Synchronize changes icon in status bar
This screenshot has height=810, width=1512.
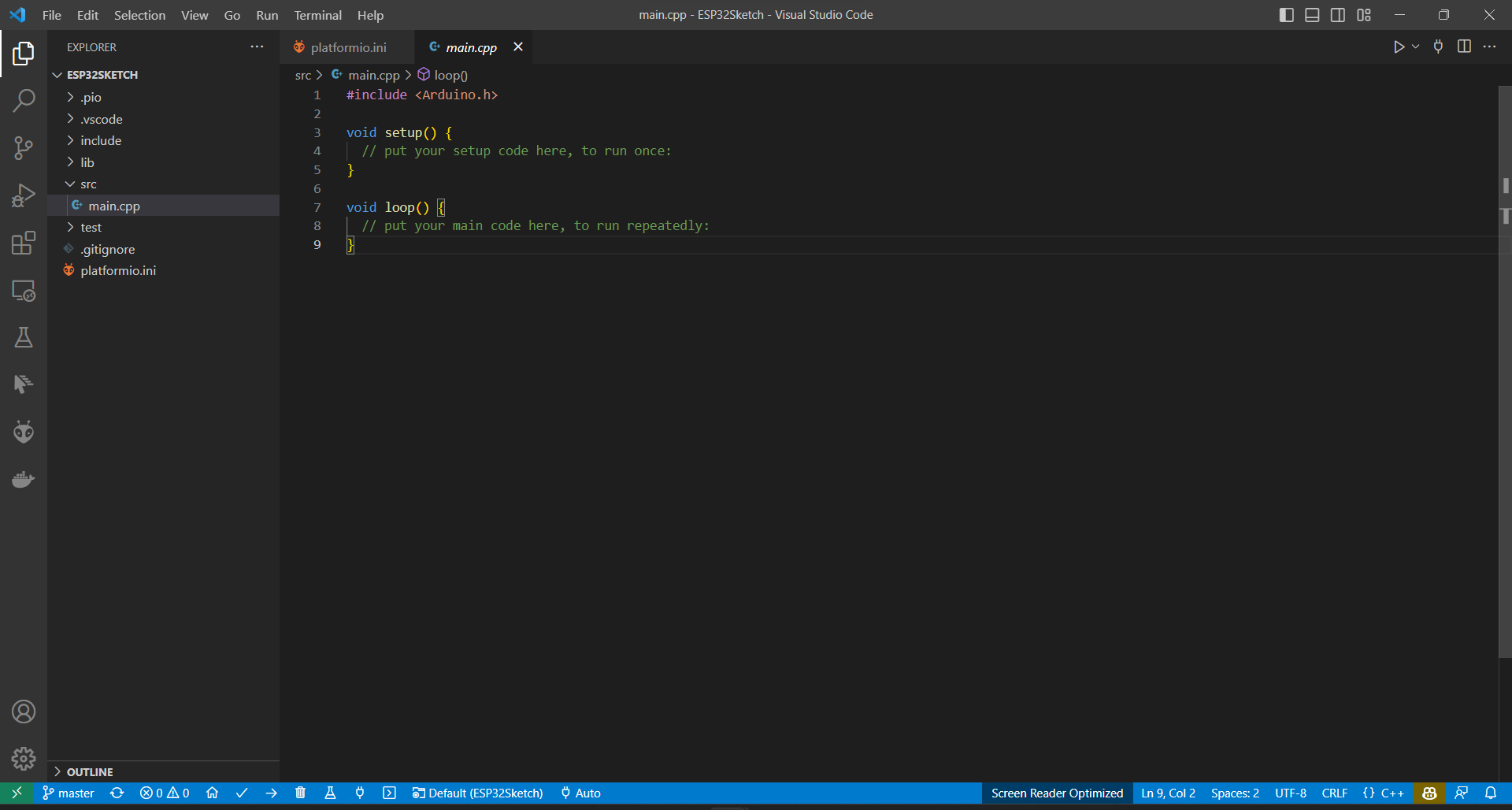117,793
